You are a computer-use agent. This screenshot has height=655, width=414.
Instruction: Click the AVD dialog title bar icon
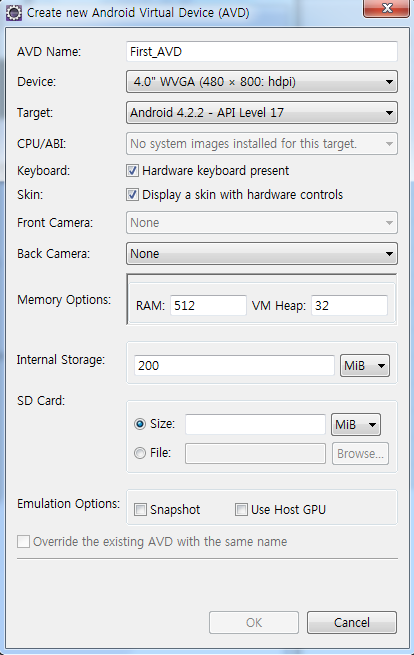(x=14, y=13)
